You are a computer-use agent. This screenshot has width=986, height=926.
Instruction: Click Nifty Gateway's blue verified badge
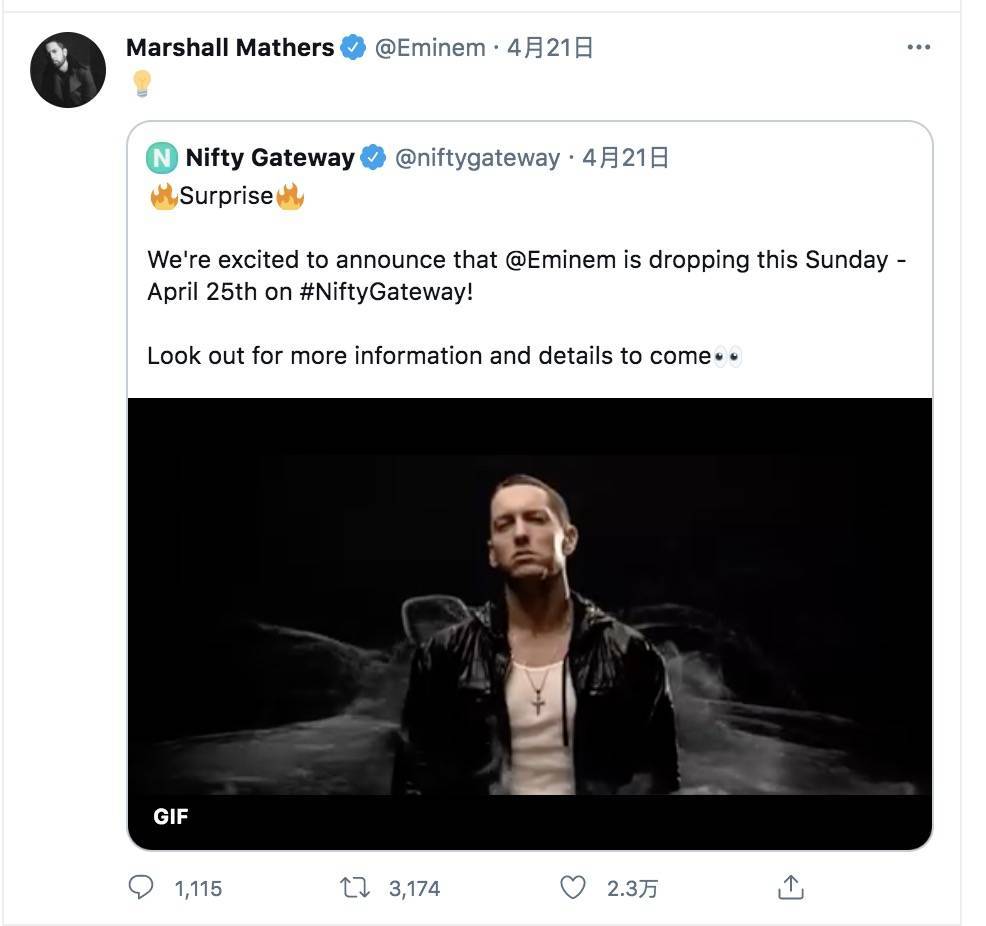click(373, 158)
